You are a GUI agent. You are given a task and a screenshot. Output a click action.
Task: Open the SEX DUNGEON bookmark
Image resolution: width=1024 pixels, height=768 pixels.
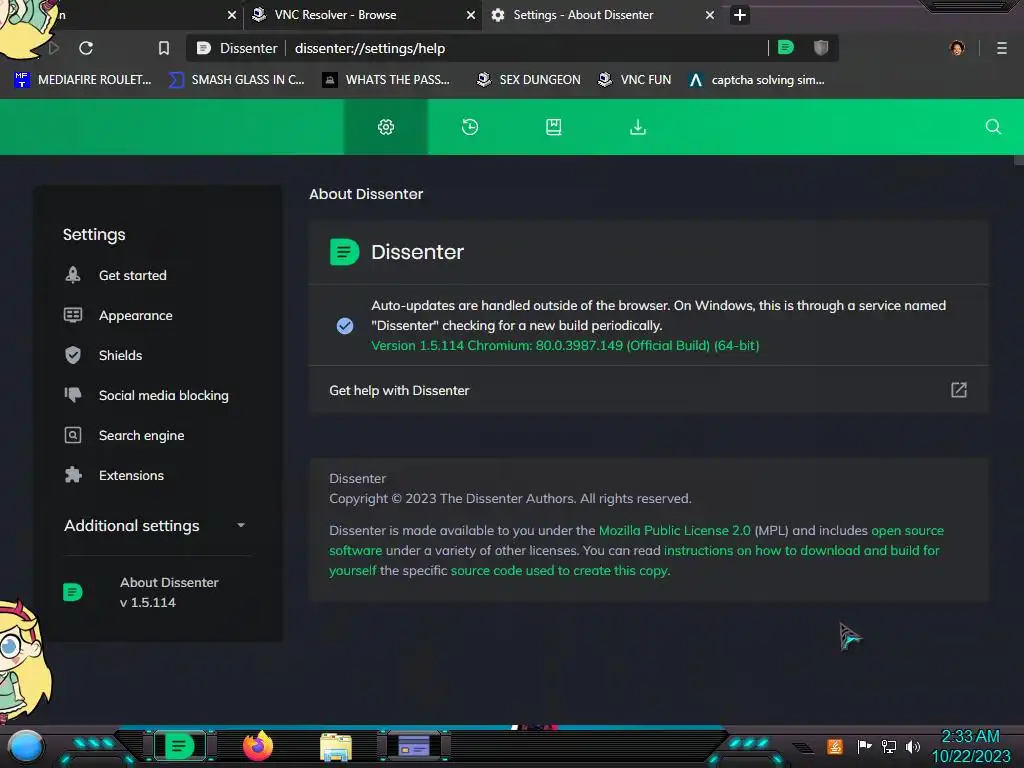click(528, 80)
